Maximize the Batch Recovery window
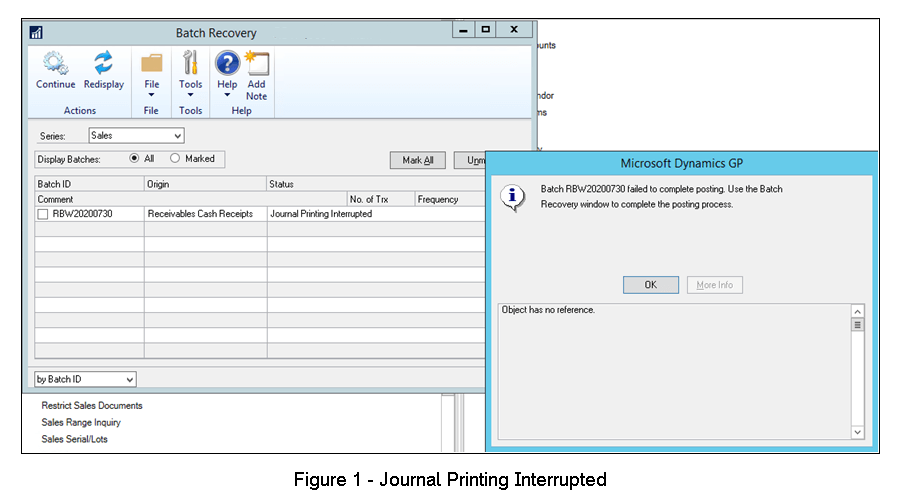Viewport: 899px width, 502px height. [486, 29]
